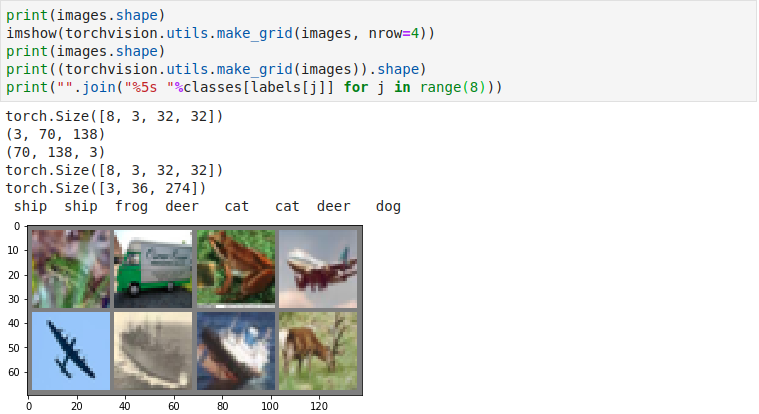The width and height of the screenshot is (759, 414).
Task: Click the 'frog' label in output
Action: (x=131, y=206)
